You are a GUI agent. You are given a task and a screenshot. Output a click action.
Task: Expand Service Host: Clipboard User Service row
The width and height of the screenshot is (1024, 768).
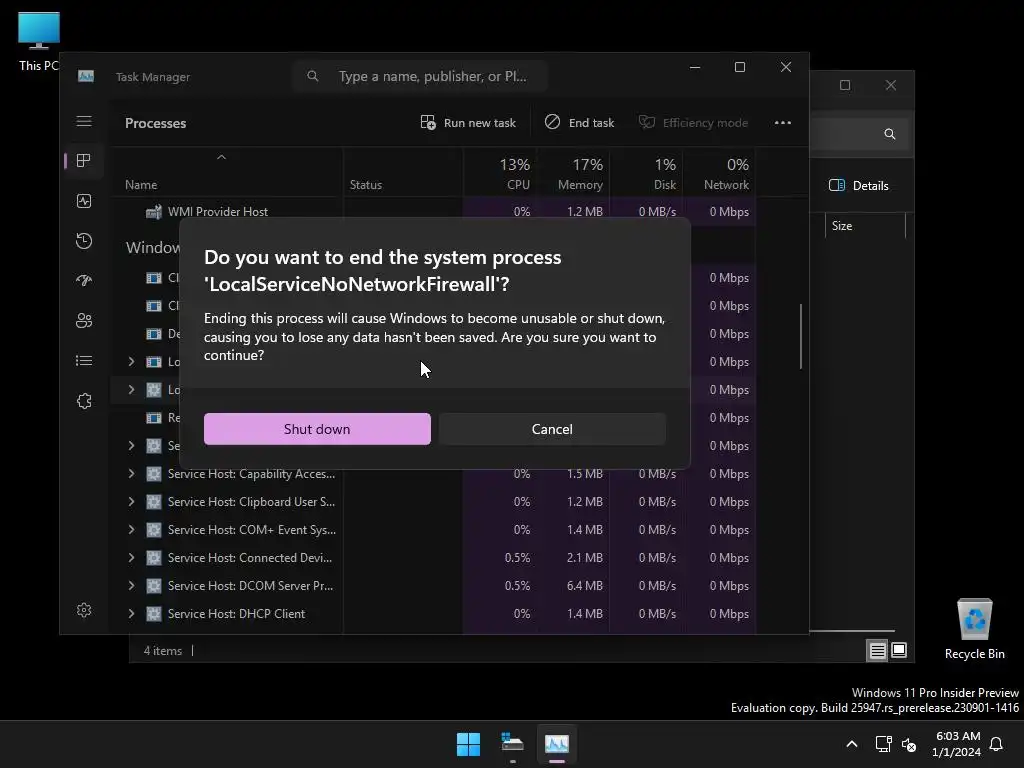pyautogui.click(x=131, y=502)
